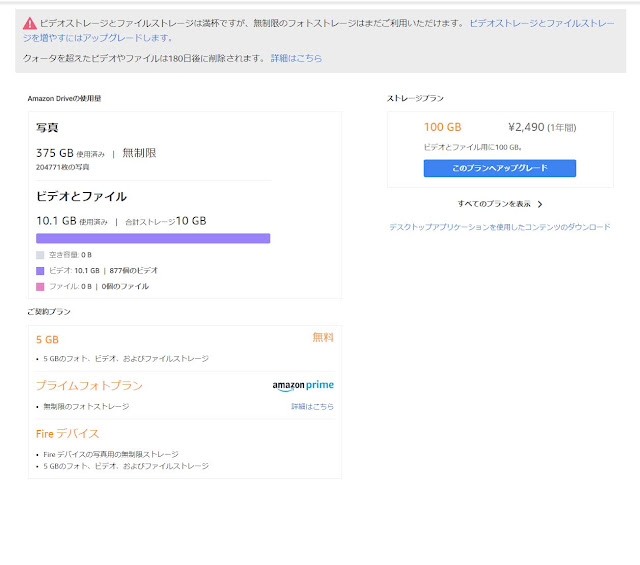640x565 pixels.
Task: Show all plans via すべてのプランを表示
Action: pyautogui.click(x=494, y=204)
